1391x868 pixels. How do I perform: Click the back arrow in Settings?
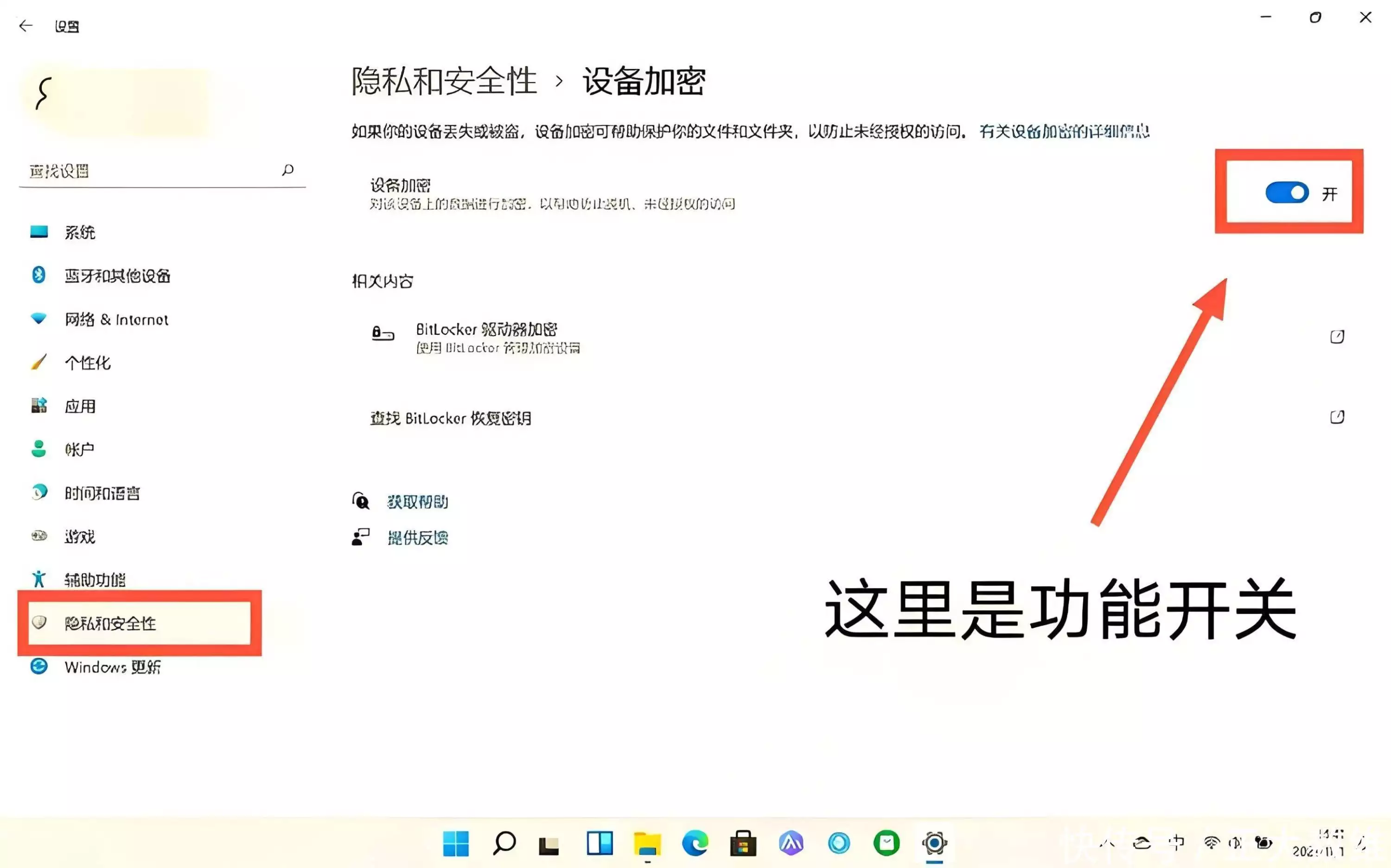[25, 26]
